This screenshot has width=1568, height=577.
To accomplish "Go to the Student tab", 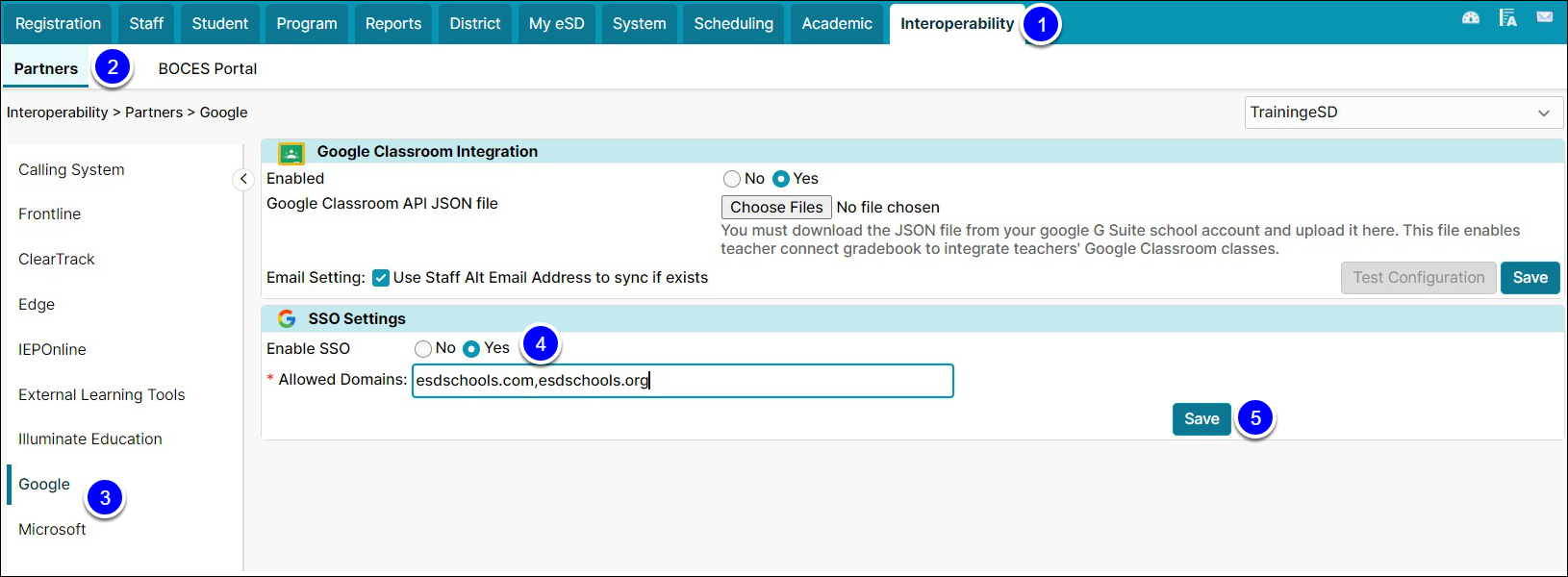I will (219, 23).
